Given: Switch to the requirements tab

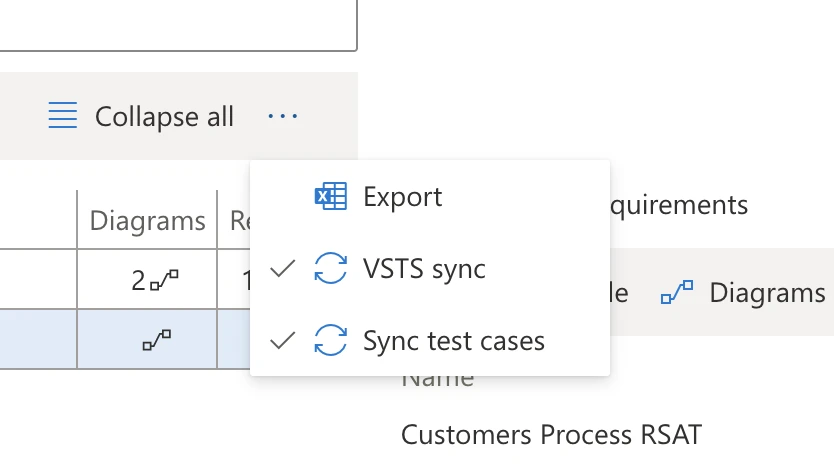Looking at the screenshot, I should [678, 205].
